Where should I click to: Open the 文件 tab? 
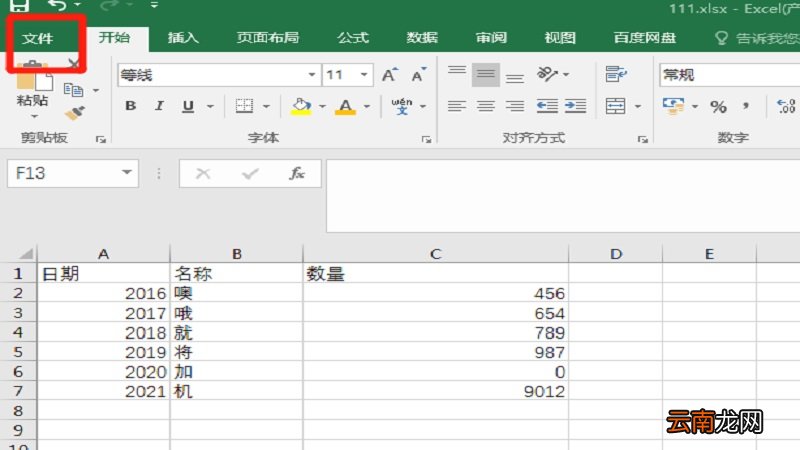click(37, 38)
